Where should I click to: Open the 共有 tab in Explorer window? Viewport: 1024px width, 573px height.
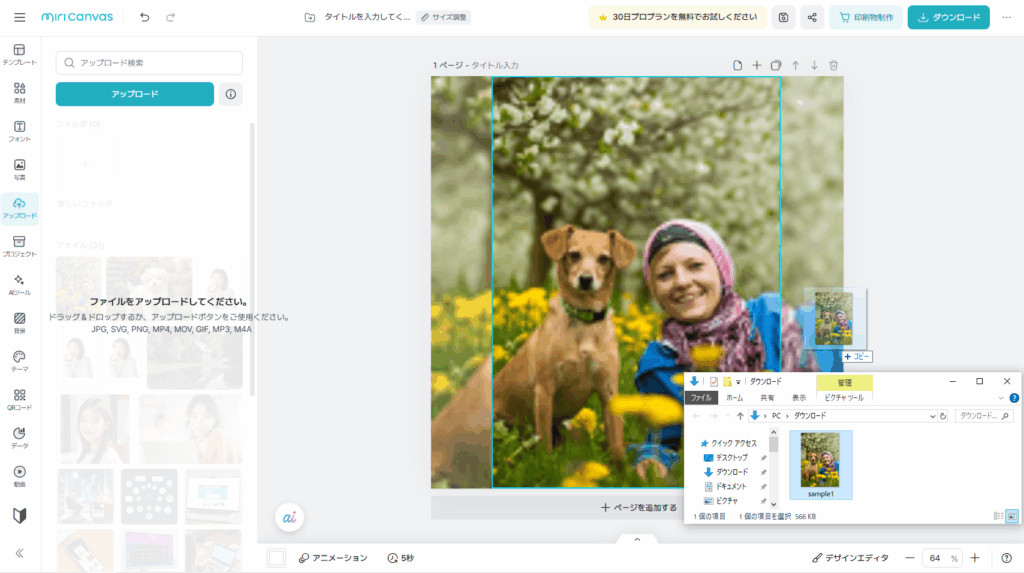tap(767, 398)
